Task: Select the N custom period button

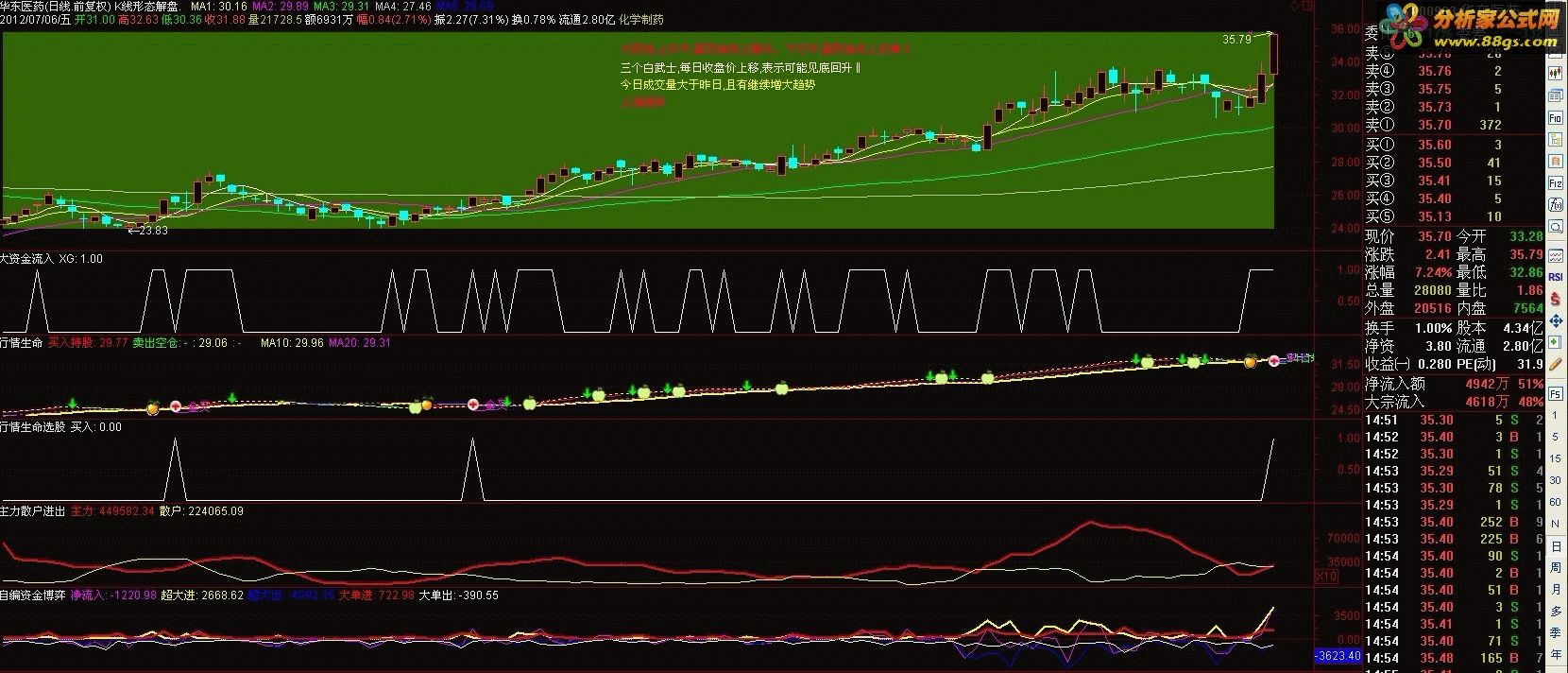Action: (1555, 524)
